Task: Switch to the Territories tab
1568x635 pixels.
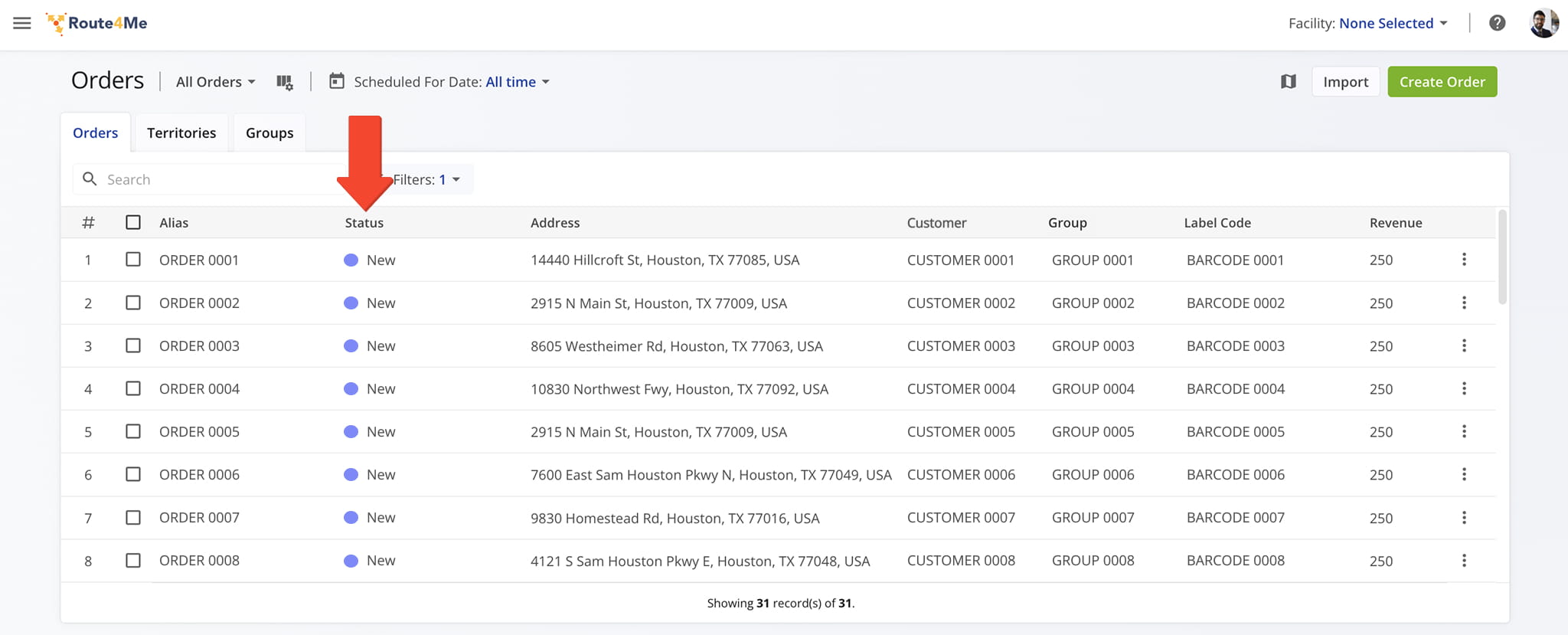Action: [181, 133]
